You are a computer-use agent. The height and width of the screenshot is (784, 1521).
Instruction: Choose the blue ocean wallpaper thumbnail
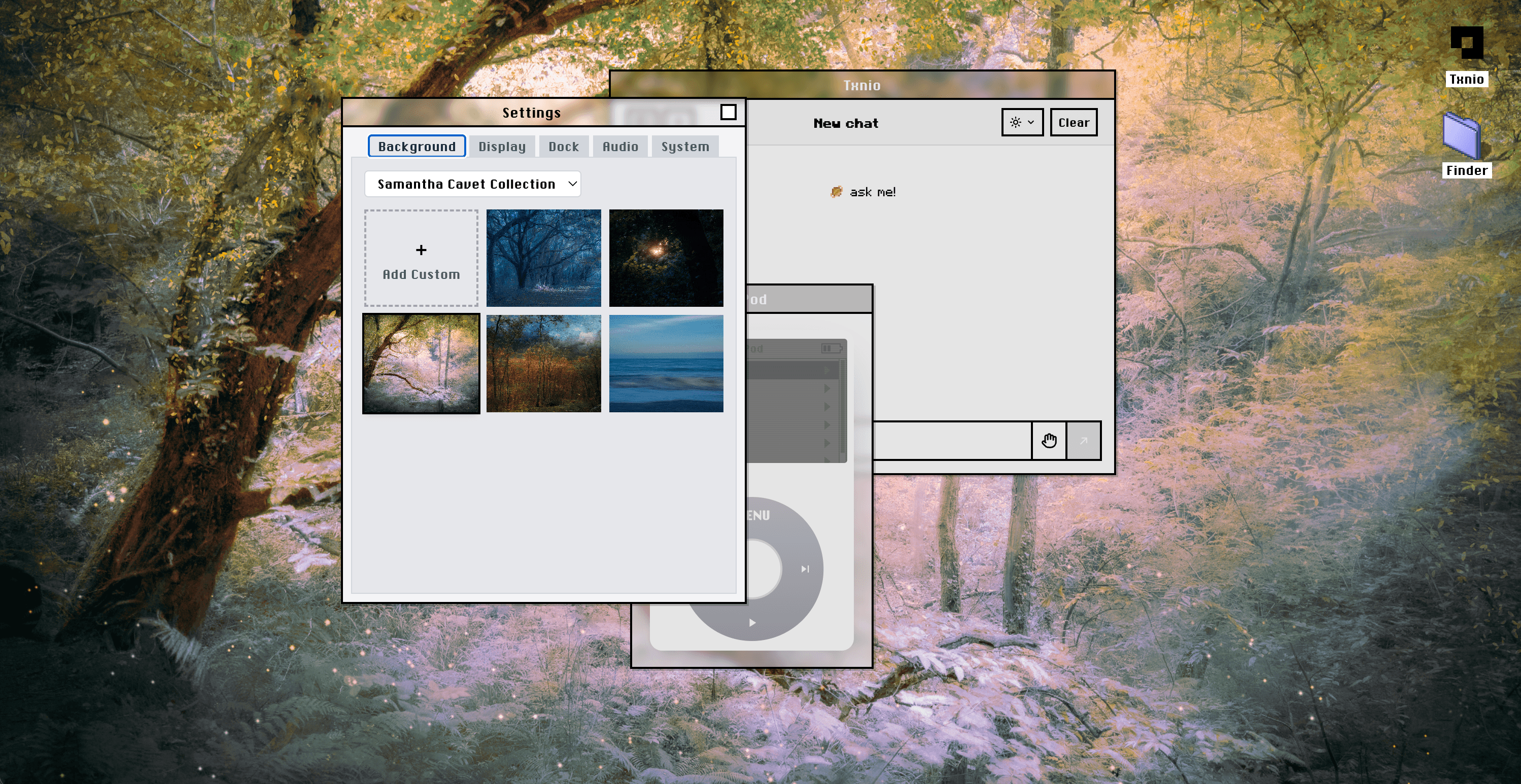[x=666, y=363]
